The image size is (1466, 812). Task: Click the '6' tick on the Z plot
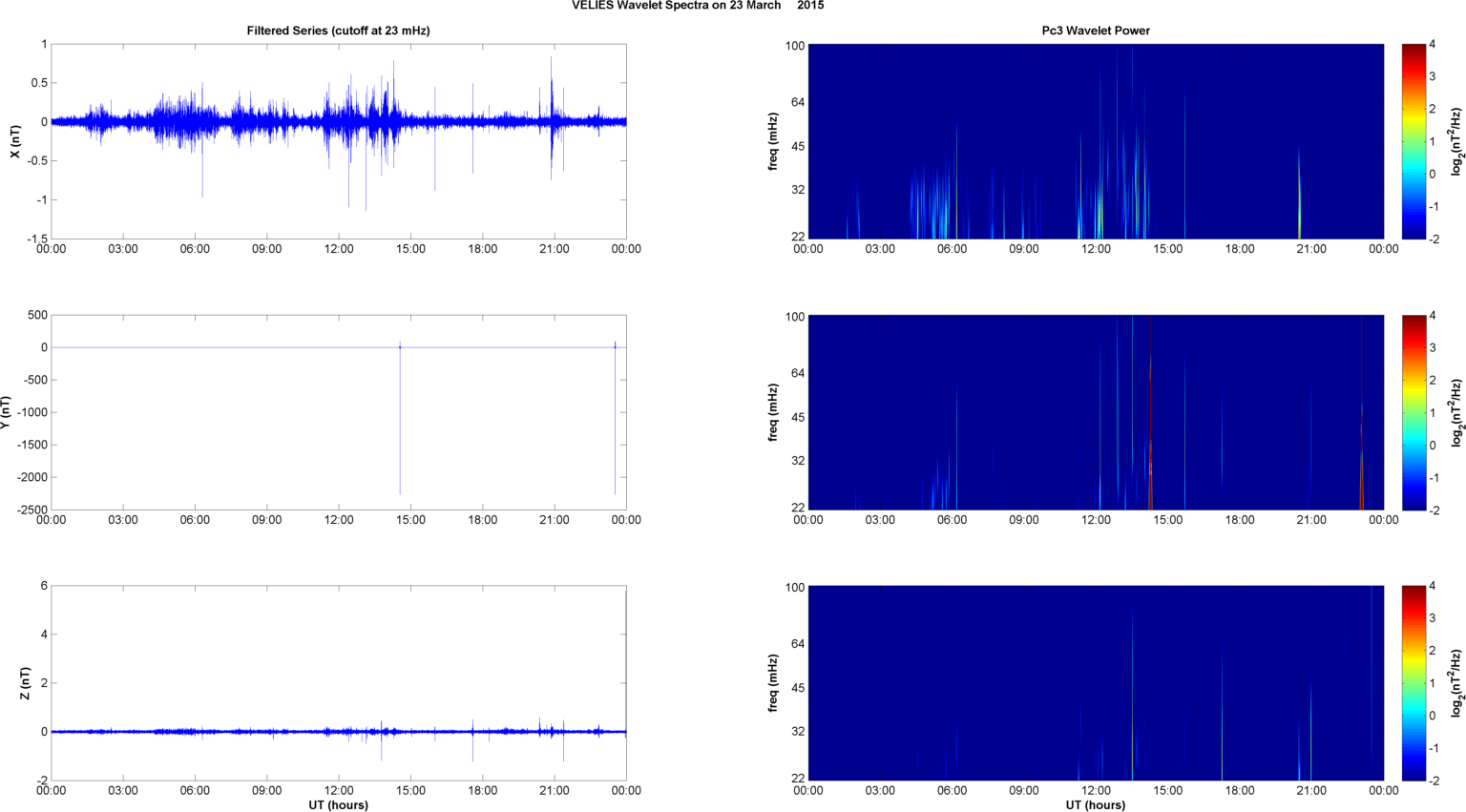pos(44,586)
